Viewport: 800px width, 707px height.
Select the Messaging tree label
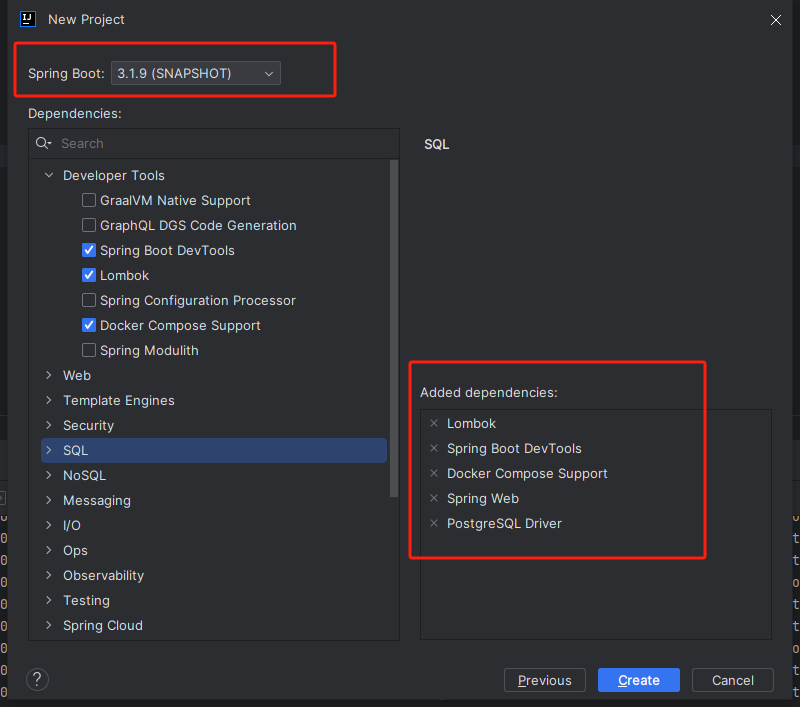coord(97,501)
